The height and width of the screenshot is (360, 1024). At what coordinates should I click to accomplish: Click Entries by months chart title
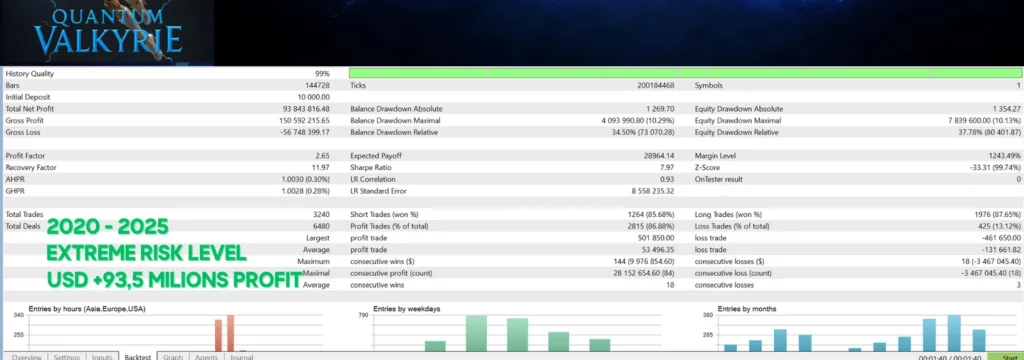click(x=746, y=308)
